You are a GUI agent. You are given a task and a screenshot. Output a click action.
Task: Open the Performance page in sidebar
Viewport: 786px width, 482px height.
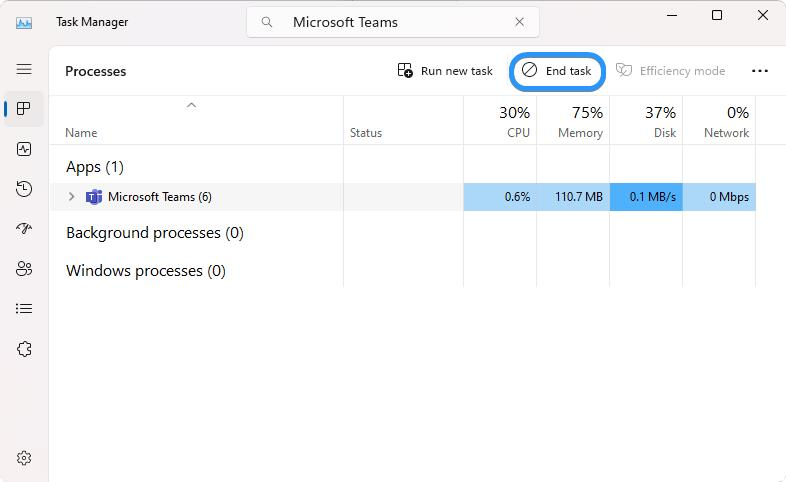click(x=24, y=149)
